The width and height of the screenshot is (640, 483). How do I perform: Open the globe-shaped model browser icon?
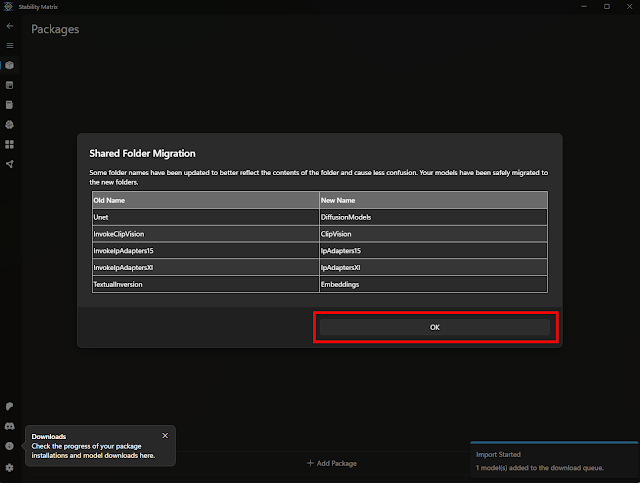pos(10,125)
